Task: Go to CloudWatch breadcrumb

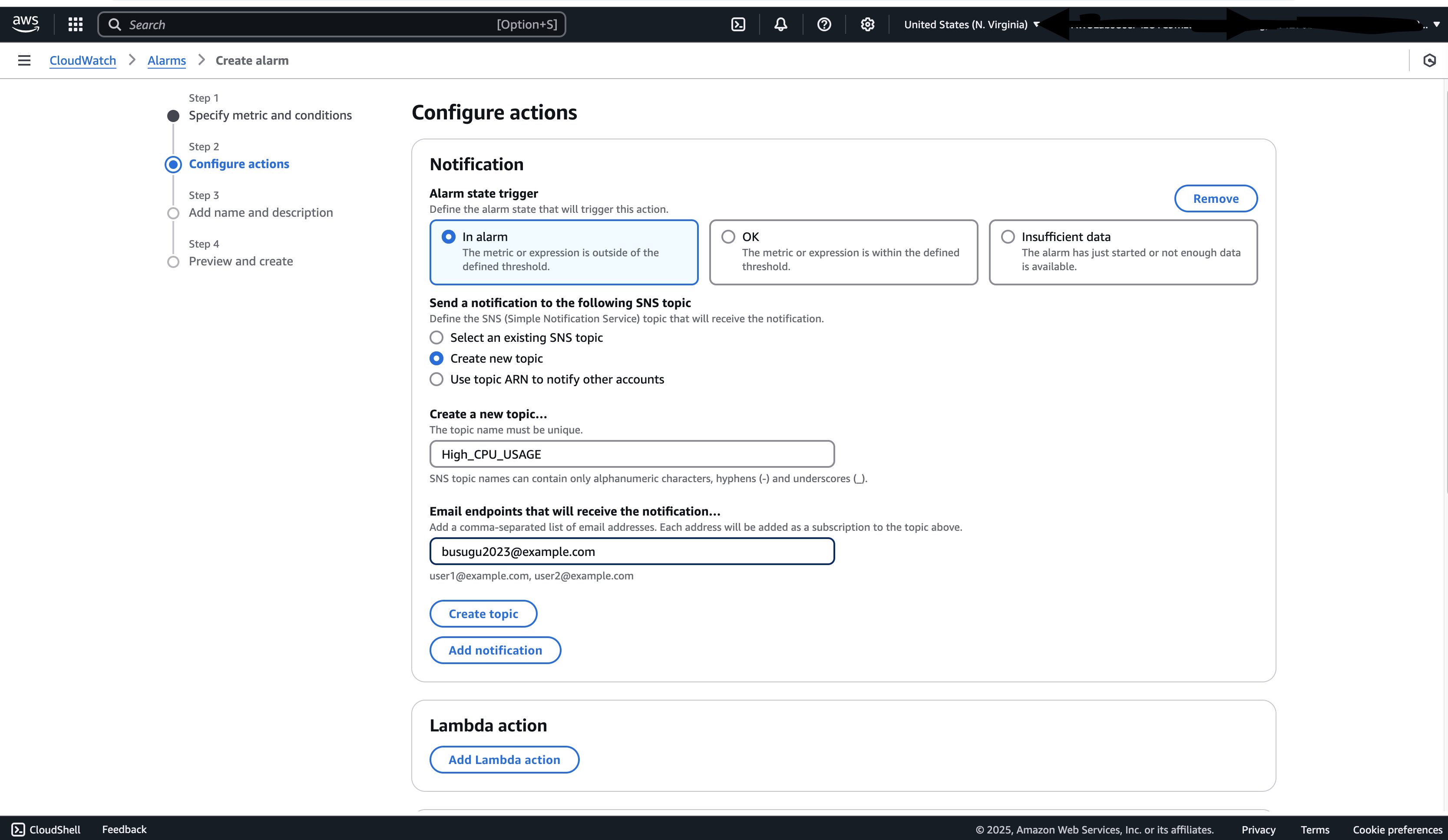Action: [x=83, y=60]
